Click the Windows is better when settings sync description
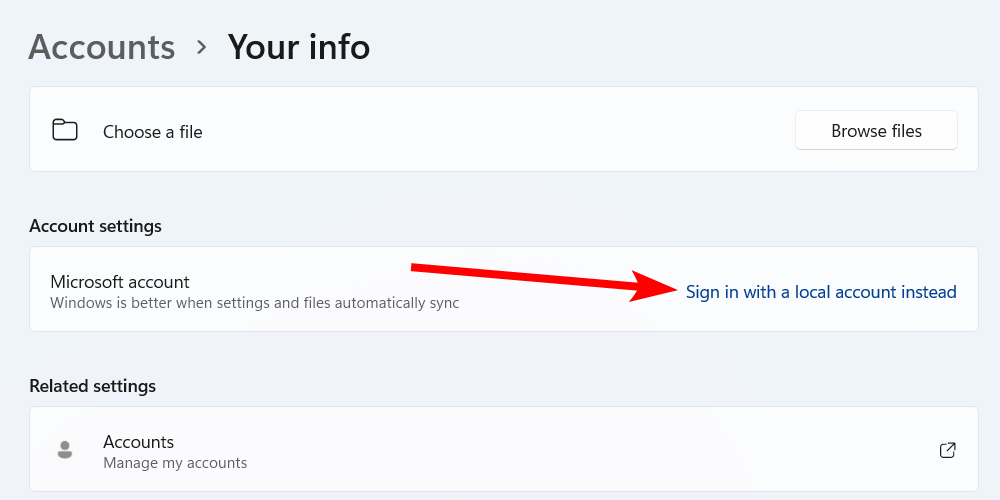 pos(255,302)
